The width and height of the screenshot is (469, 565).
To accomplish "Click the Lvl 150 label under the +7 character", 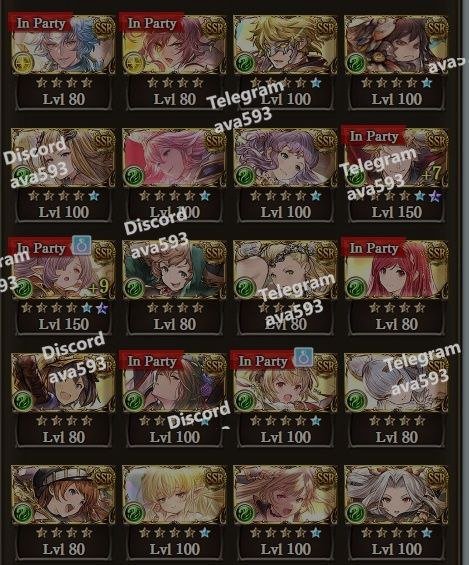I will click(396, 212).
